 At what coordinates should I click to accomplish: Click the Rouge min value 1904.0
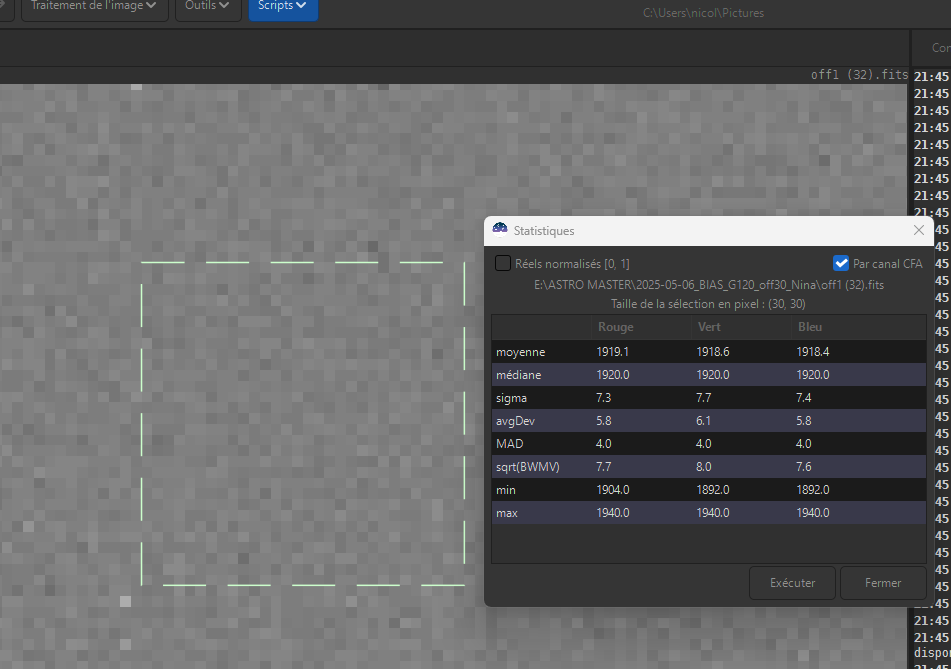click(x=613, y=490)
